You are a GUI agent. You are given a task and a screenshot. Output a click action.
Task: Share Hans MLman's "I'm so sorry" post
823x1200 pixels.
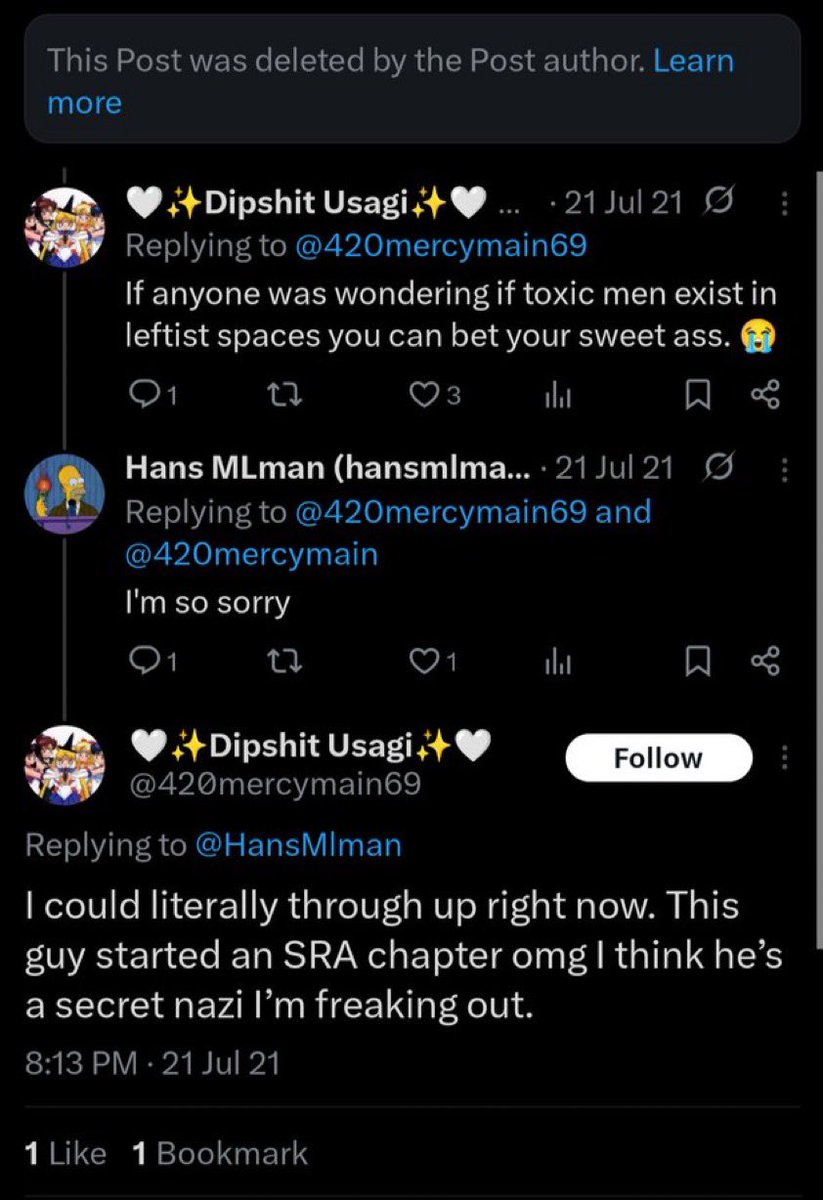764,659
